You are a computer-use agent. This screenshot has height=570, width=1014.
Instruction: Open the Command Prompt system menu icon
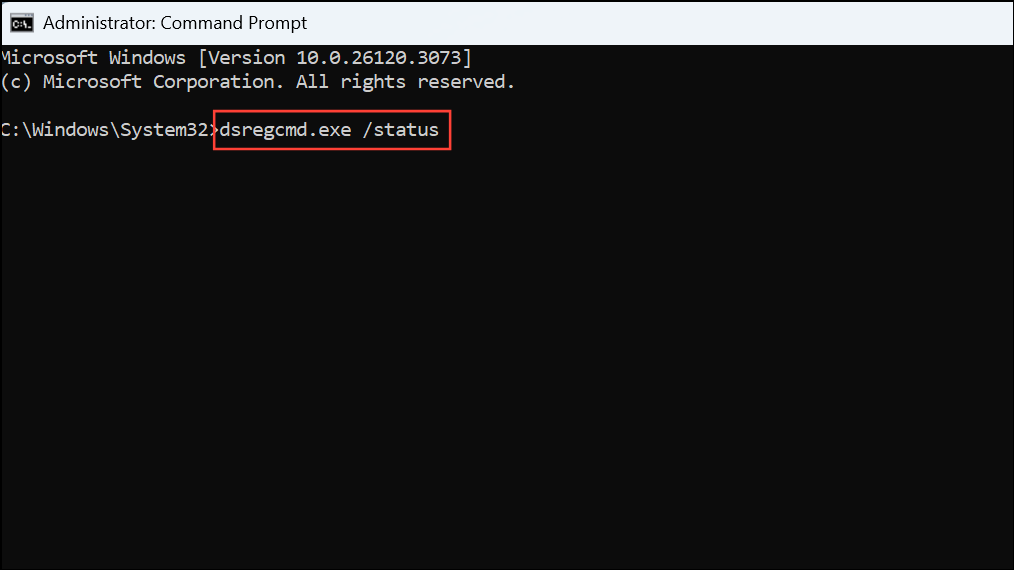coord(21,23)
